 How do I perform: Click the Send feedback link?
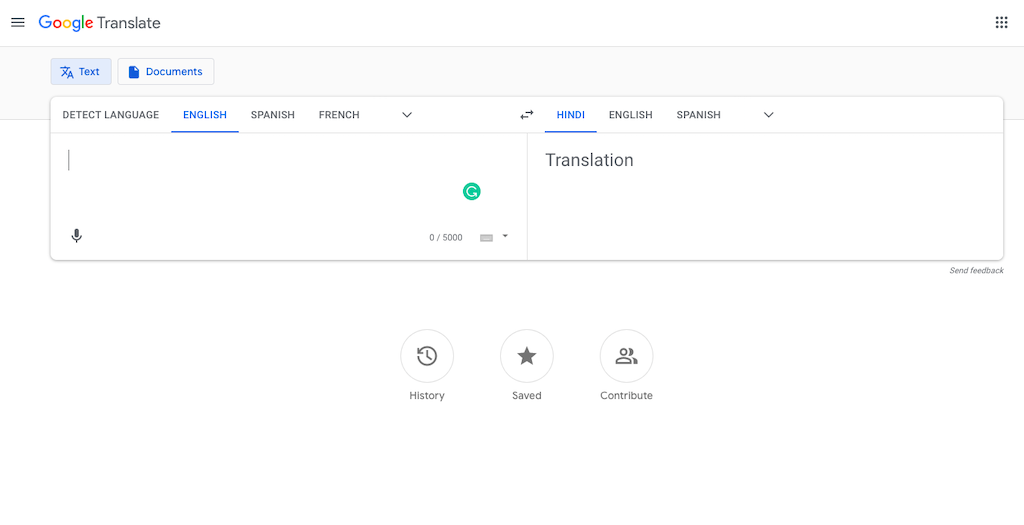(976, 270)
